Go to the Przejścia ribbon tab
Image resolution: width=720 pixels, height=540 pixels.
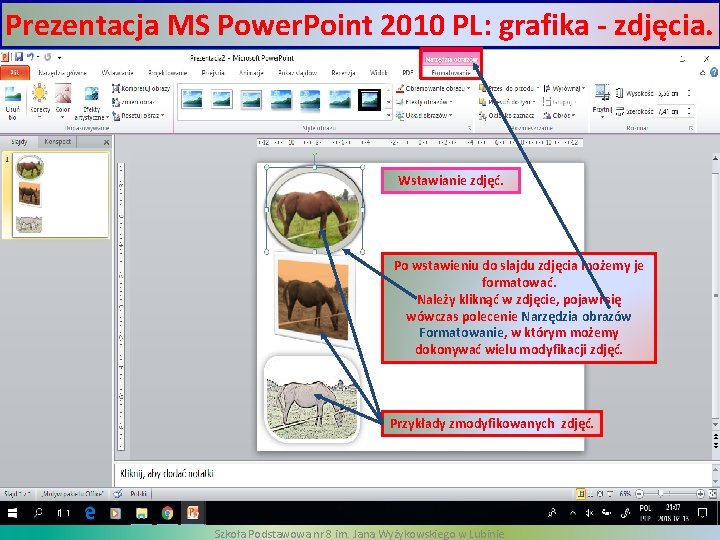click(x=213, y=73)
